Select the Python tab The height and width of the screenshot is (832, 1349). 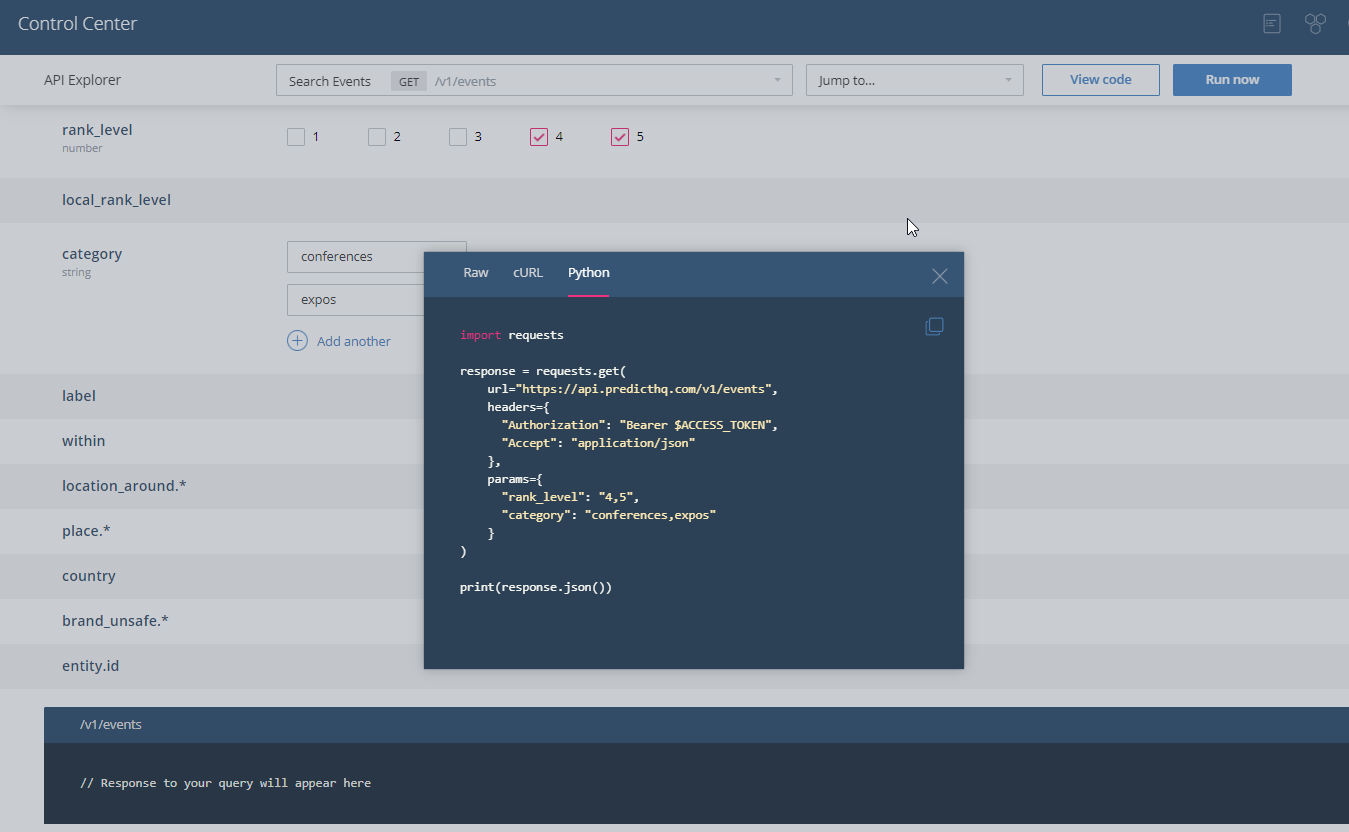(x=589, y=273)
